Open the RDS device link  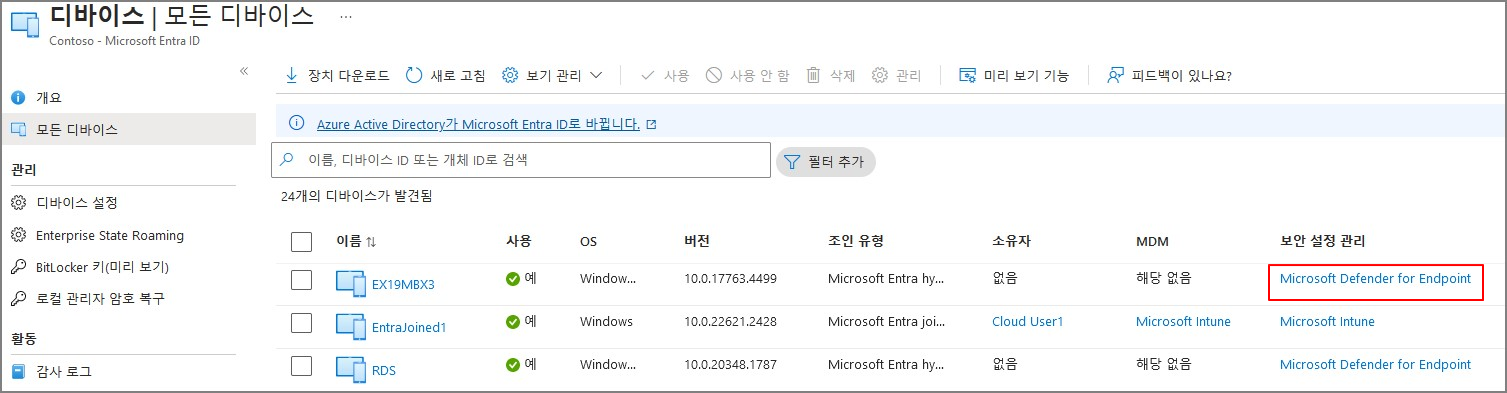point(384,370)
